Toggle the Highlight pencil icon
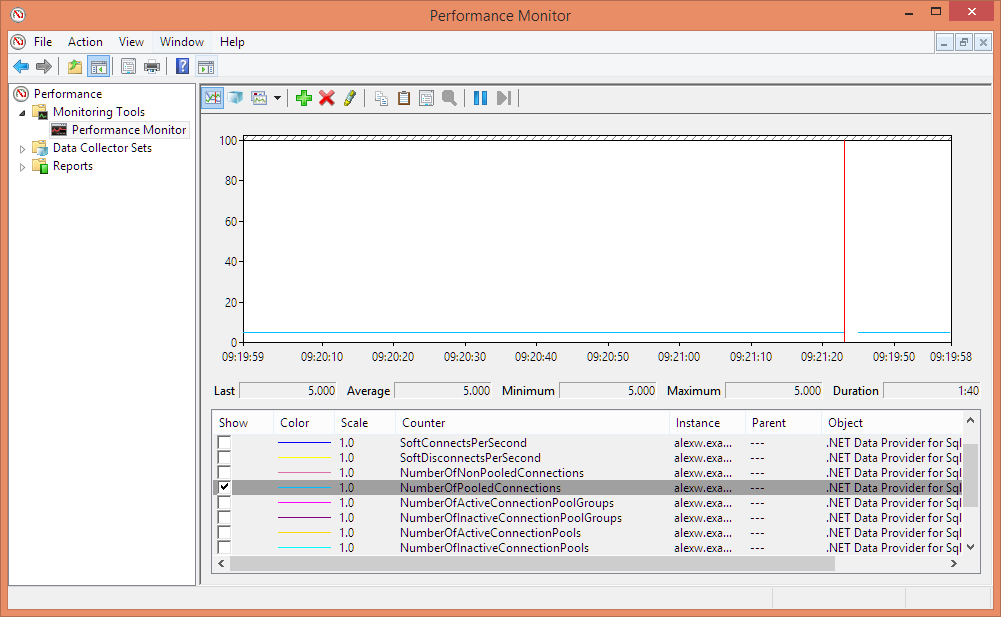 click(x=350, y=98)
